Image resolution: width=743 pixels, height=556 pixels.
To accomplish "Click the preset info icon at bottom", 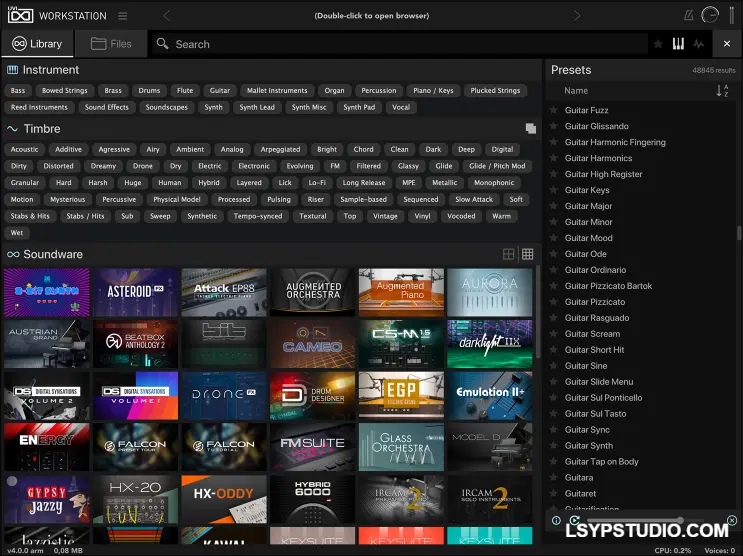I will pyautogui.click(x=557, y=520).
